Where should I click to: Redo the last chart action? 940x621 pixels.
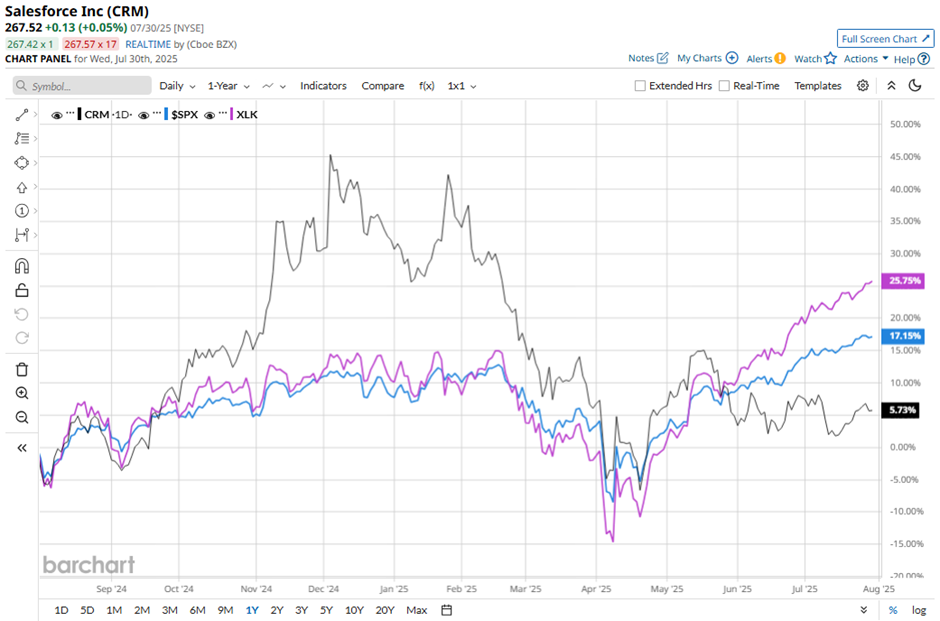click(22, 338)
